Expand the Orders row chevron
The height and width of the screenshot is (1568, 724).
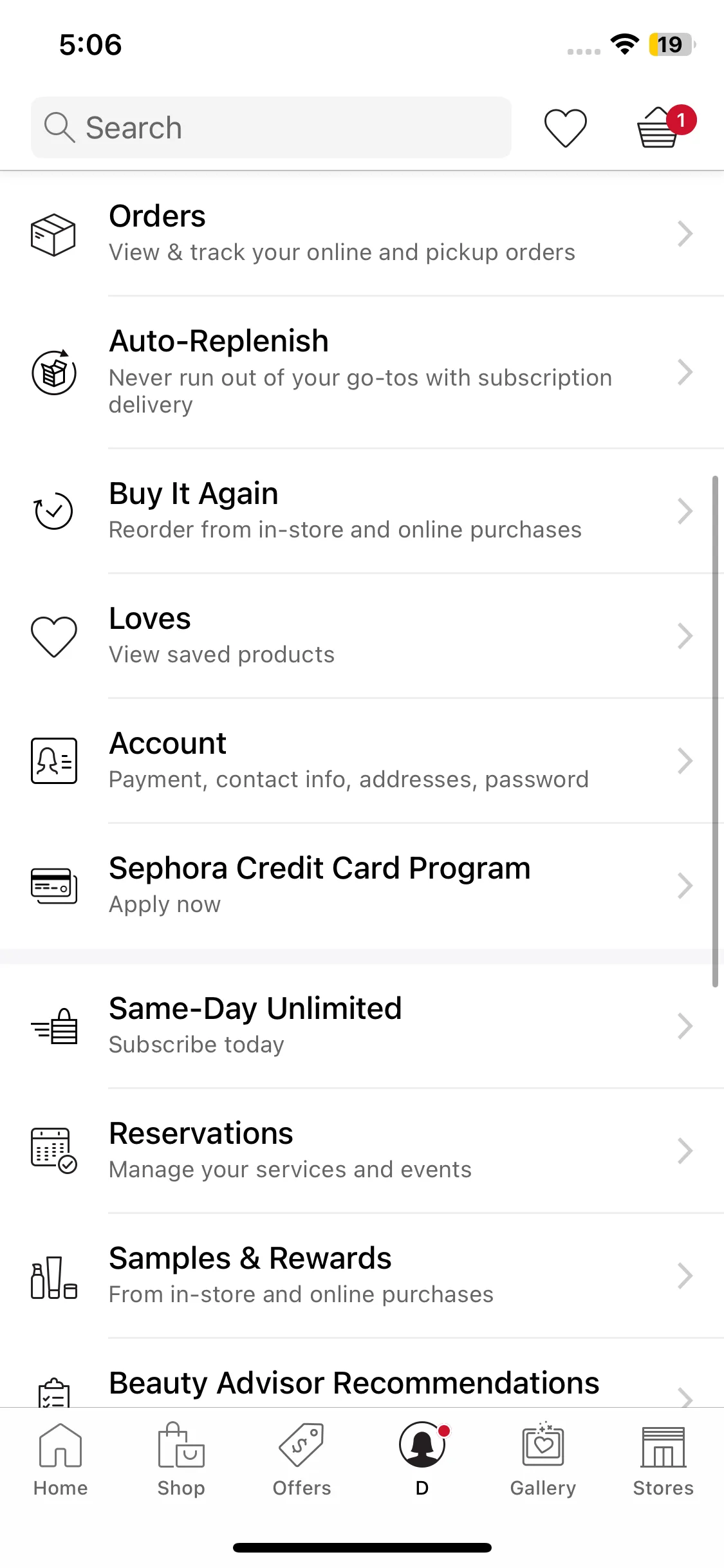tap(685, 234)
